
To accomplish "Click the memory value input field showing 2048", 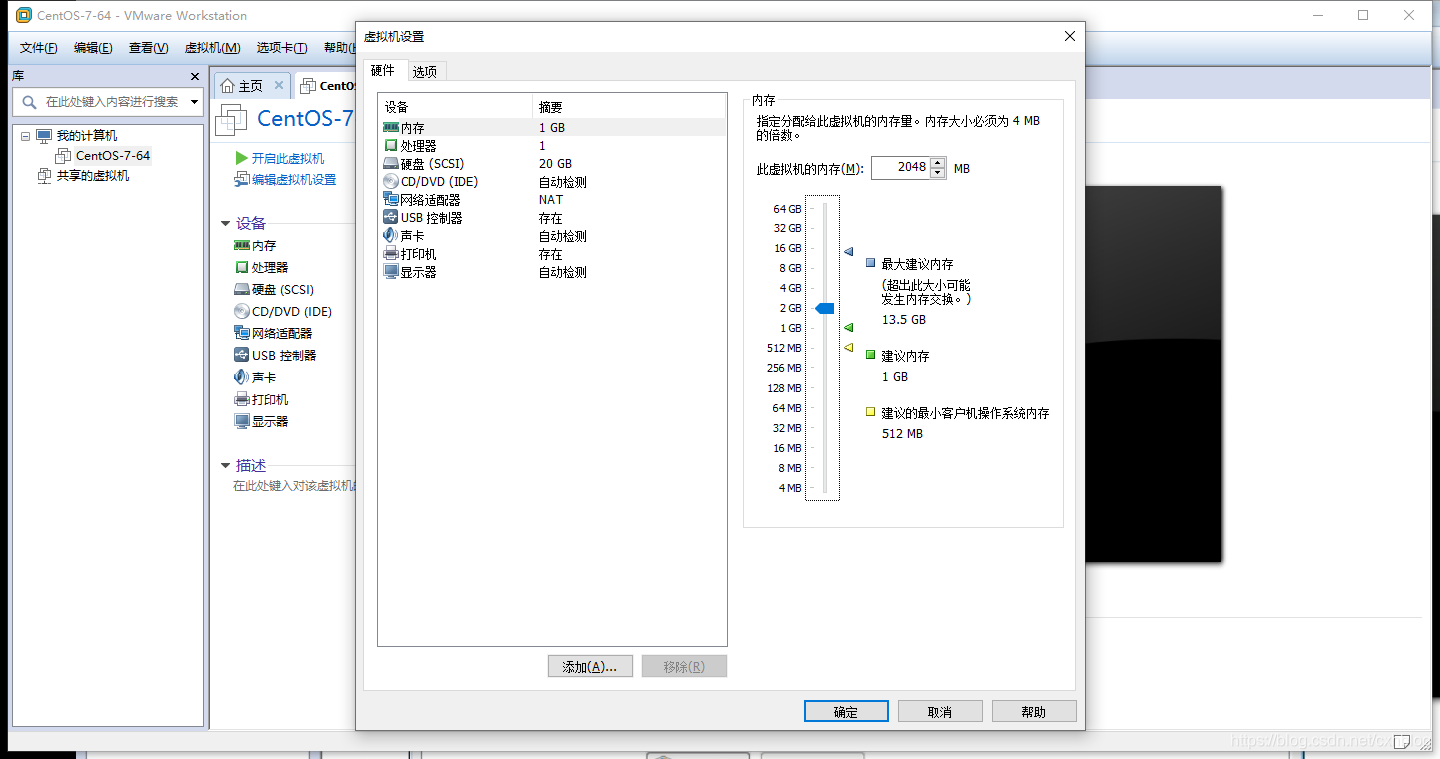I will [900, 168].
